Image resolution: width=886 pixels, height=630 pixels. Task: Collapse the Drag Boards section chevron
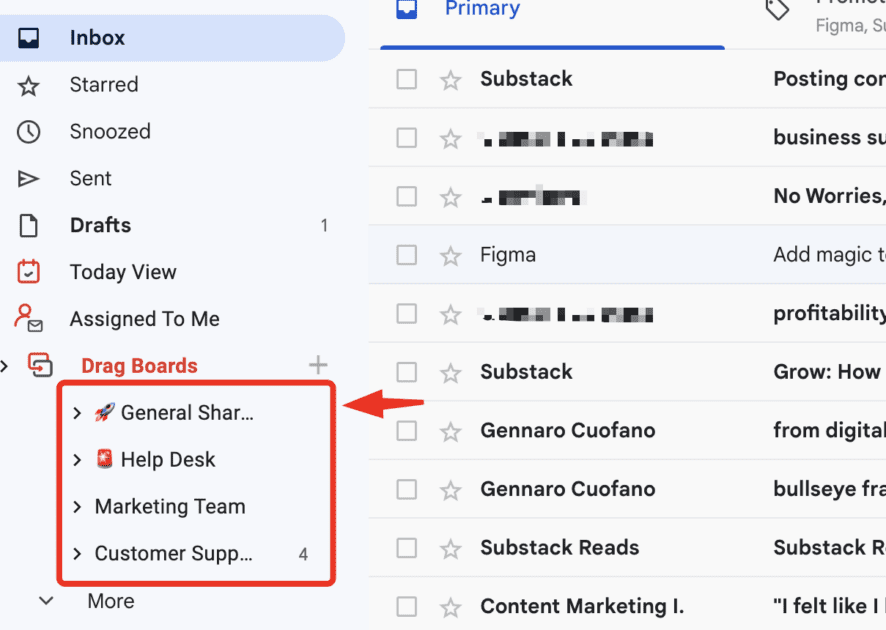(5, 366)
